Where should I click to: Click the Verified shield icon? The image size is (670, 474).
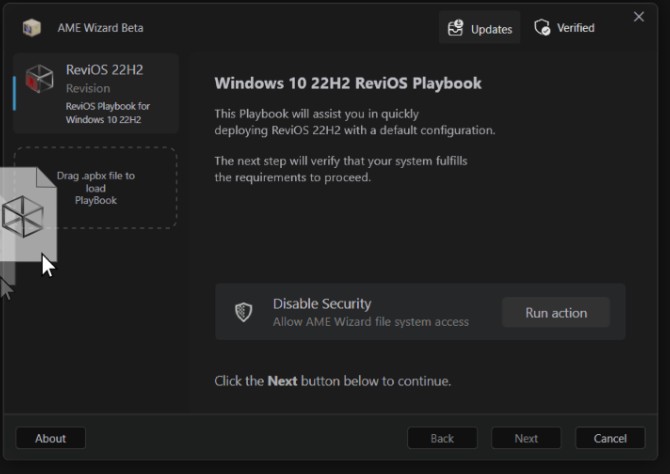542,27
